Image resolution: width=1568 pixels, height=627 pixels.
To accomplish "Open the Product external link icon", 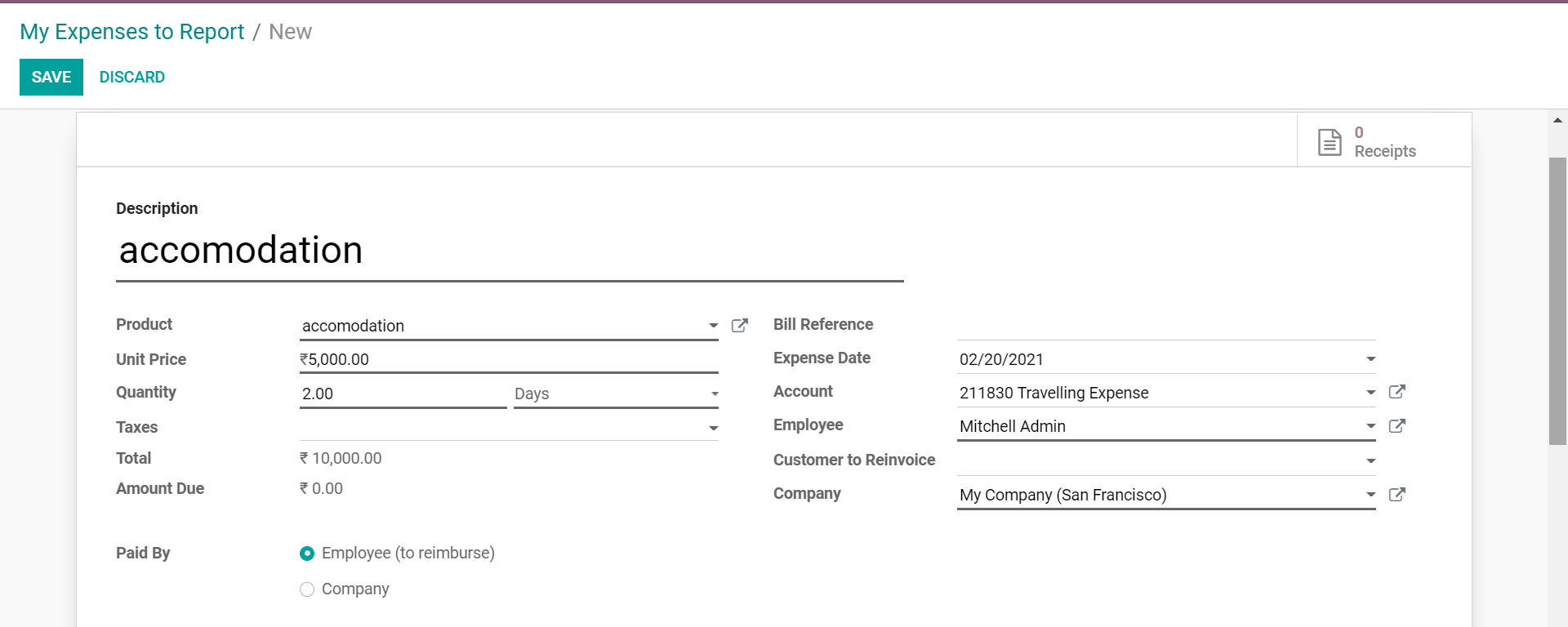I will (x=740, y=326).
